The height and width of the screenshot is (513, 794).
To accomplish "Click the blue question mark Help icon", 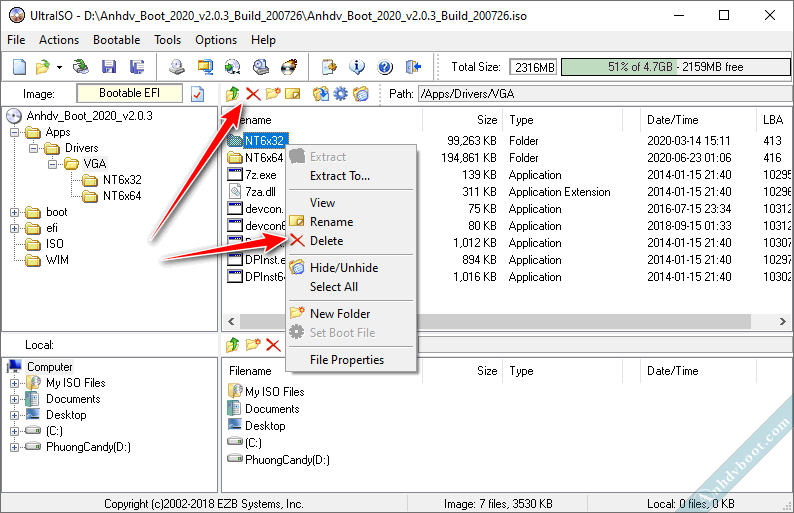I will click(x=385, y=67).
